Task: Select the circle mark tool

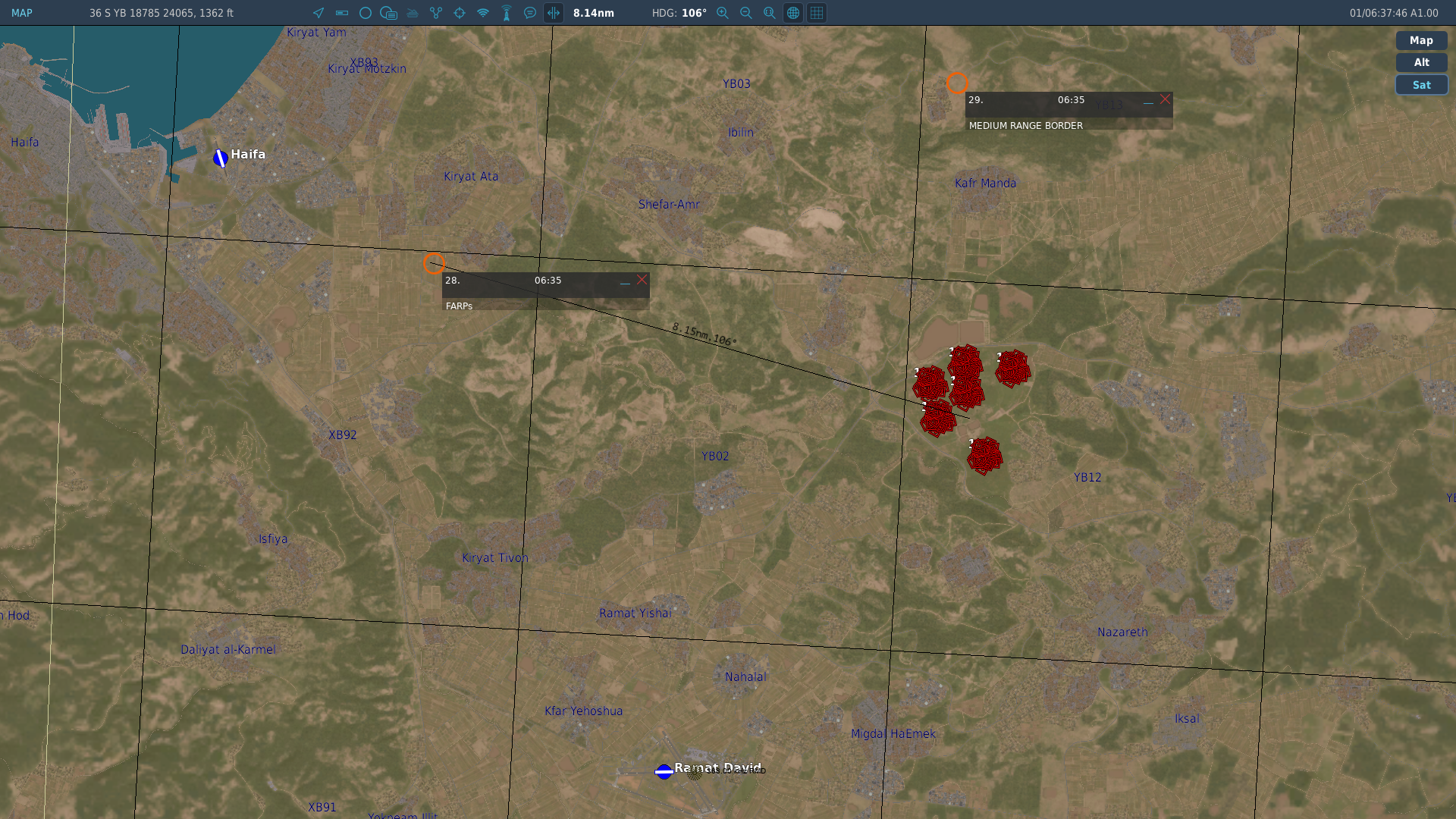Action: coord(366,13)
